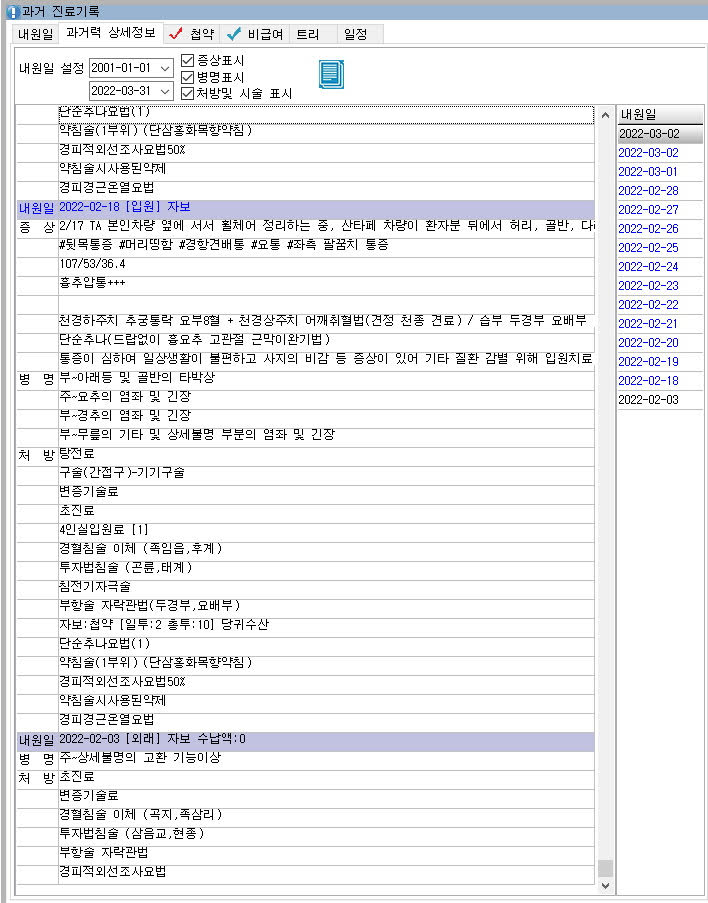Click the blue checkmark on 비급여 tab
This screenshot has height=903, width=708.
pyautogui.click(x=233, y=34)
